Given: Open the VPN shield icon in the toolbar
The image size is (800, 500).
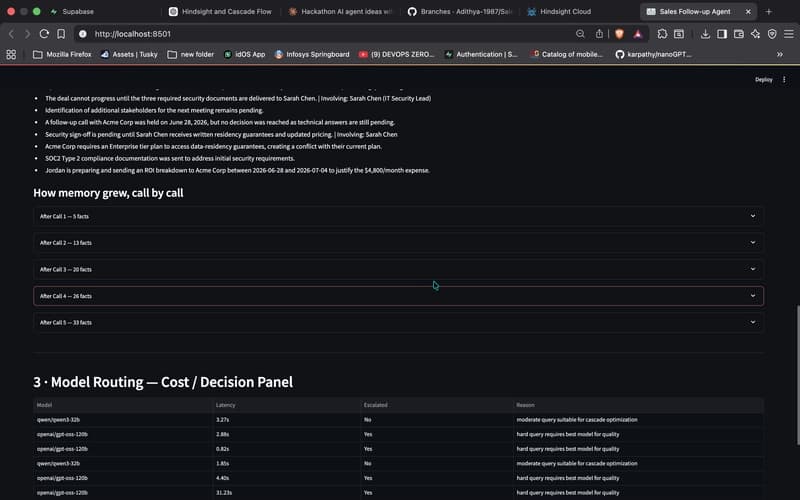Looking at the screenshot, I should coord(772,34).
